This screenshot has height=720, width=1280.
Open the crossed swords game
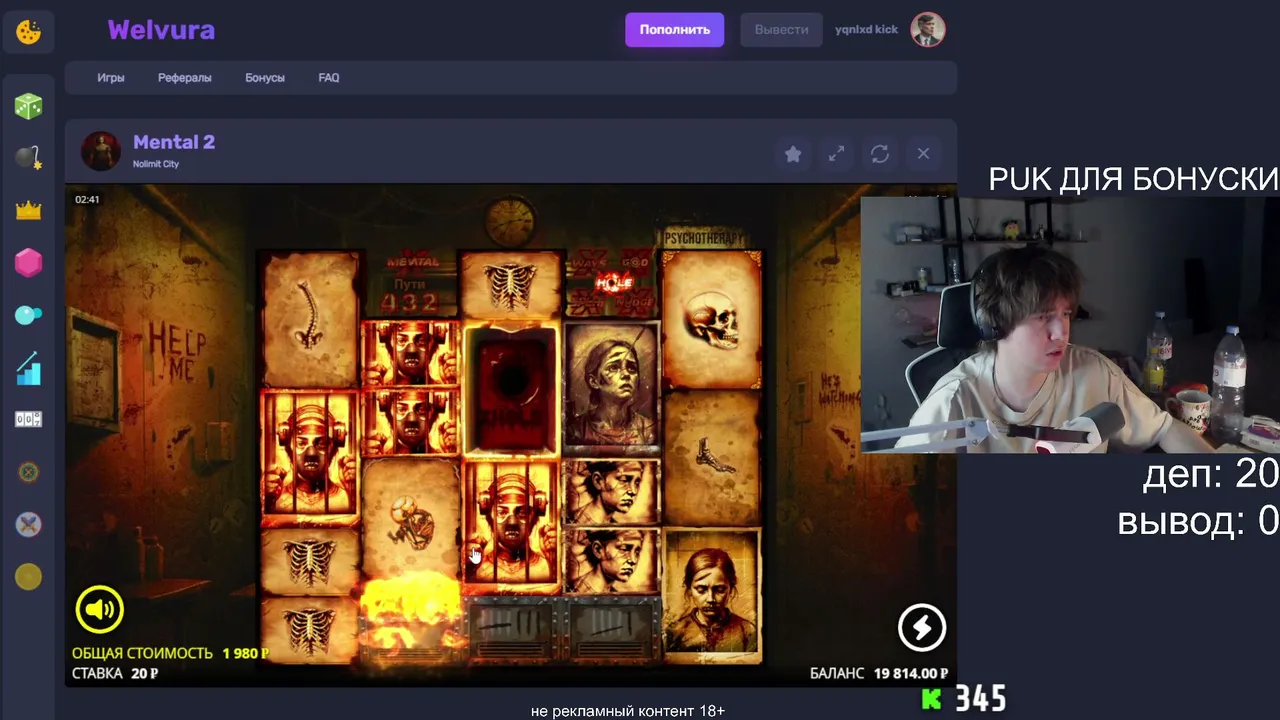coord(28,524)
